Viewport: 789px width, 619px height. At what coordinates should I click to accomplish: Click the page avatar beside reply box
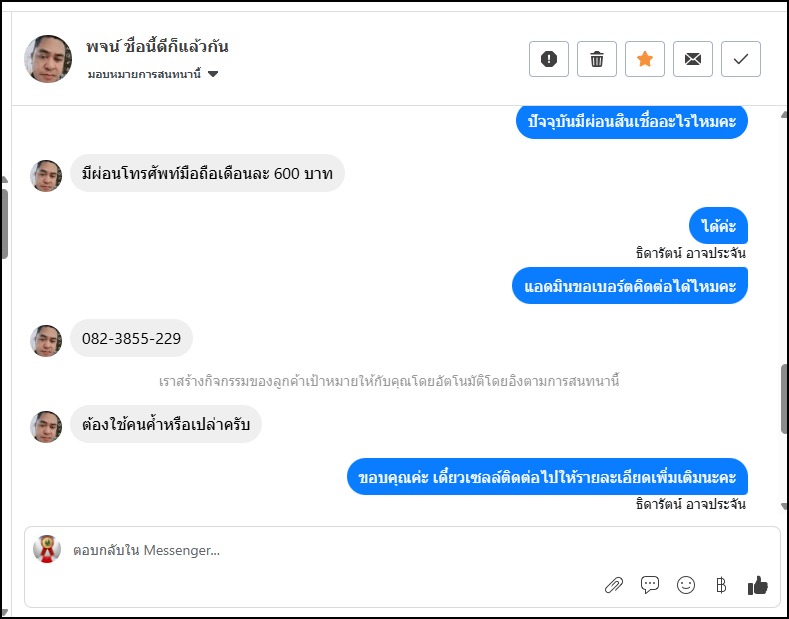click(x=47, y=549)
